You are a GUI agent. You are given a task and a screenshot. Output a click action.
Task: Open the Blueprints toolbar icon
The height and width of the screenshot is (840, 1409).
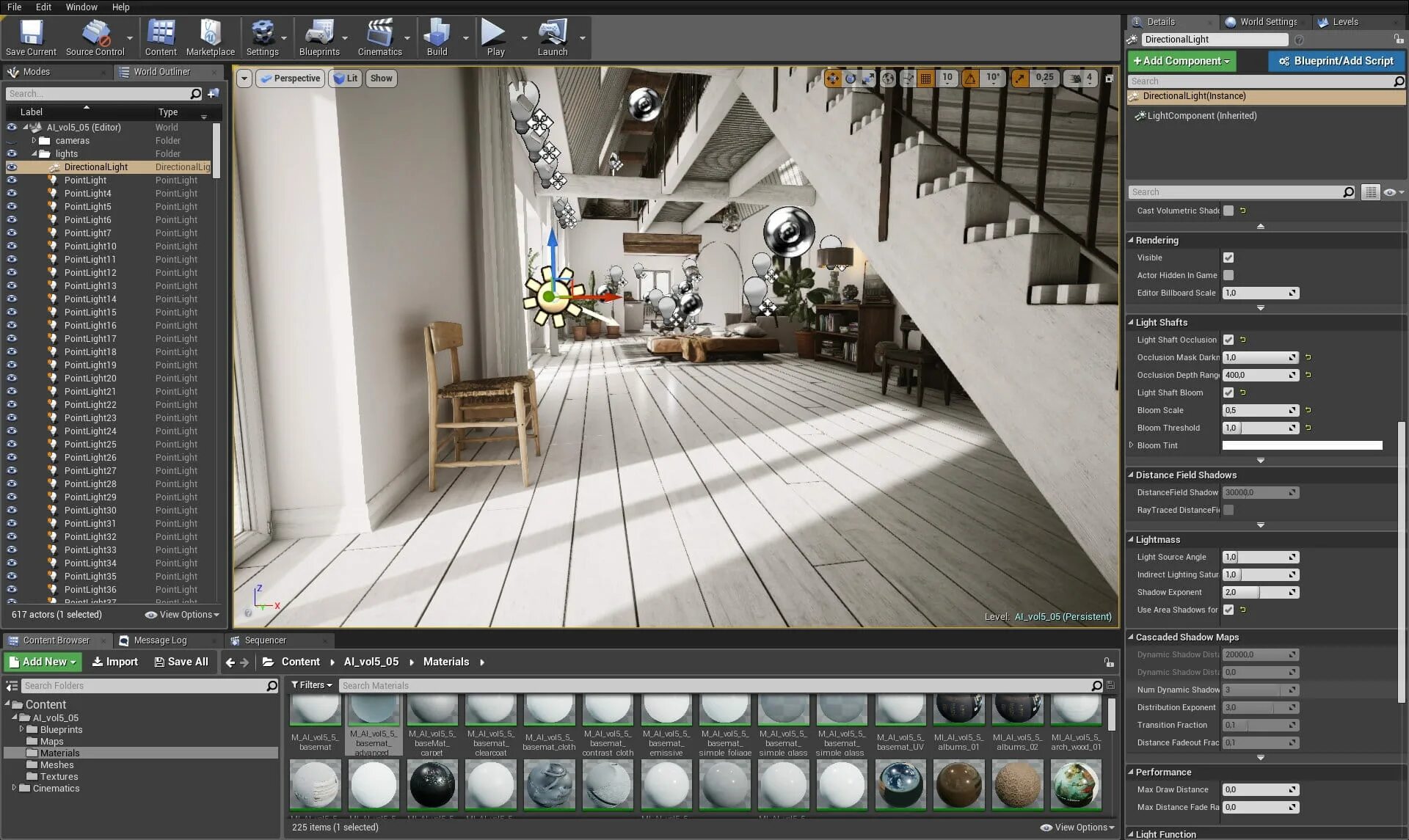pyautogui.click(x=319, y=37)
